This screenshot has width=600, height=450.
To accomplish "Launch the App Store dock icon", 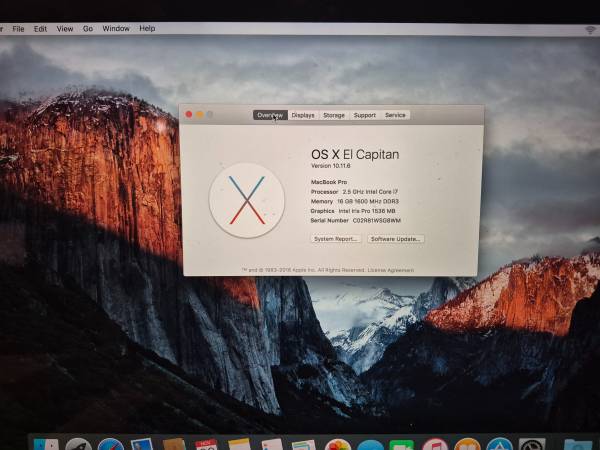I will [x=498, y=445].
